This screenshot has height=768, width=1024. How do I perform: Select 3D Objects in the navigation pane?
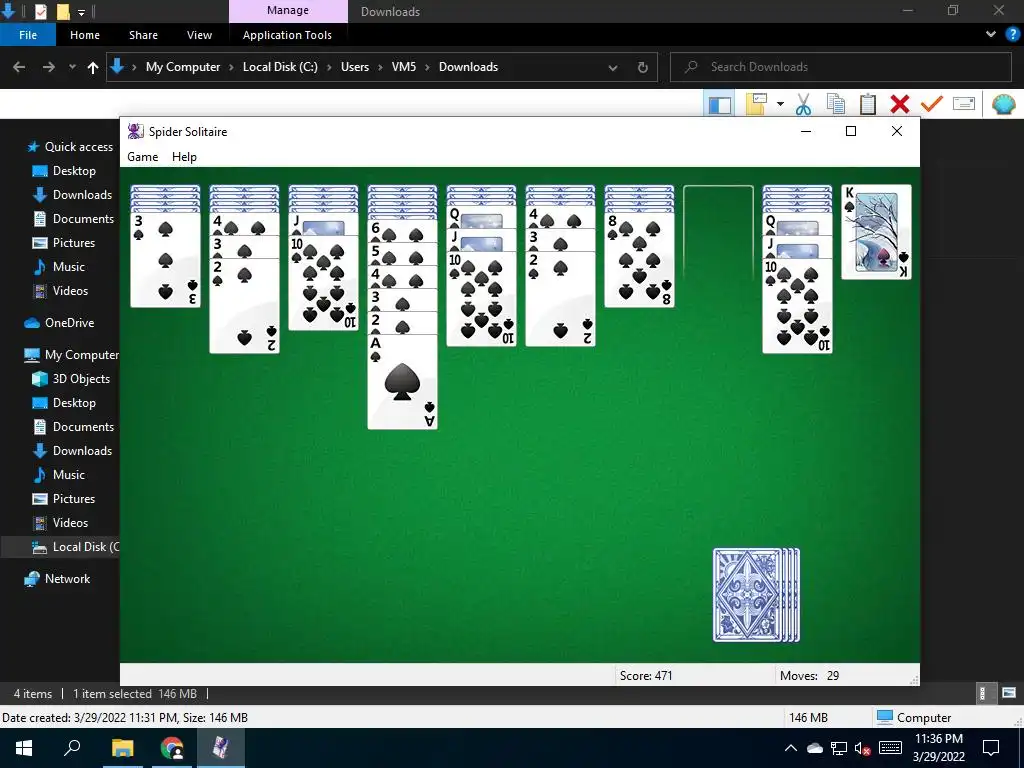pos(71,379)
